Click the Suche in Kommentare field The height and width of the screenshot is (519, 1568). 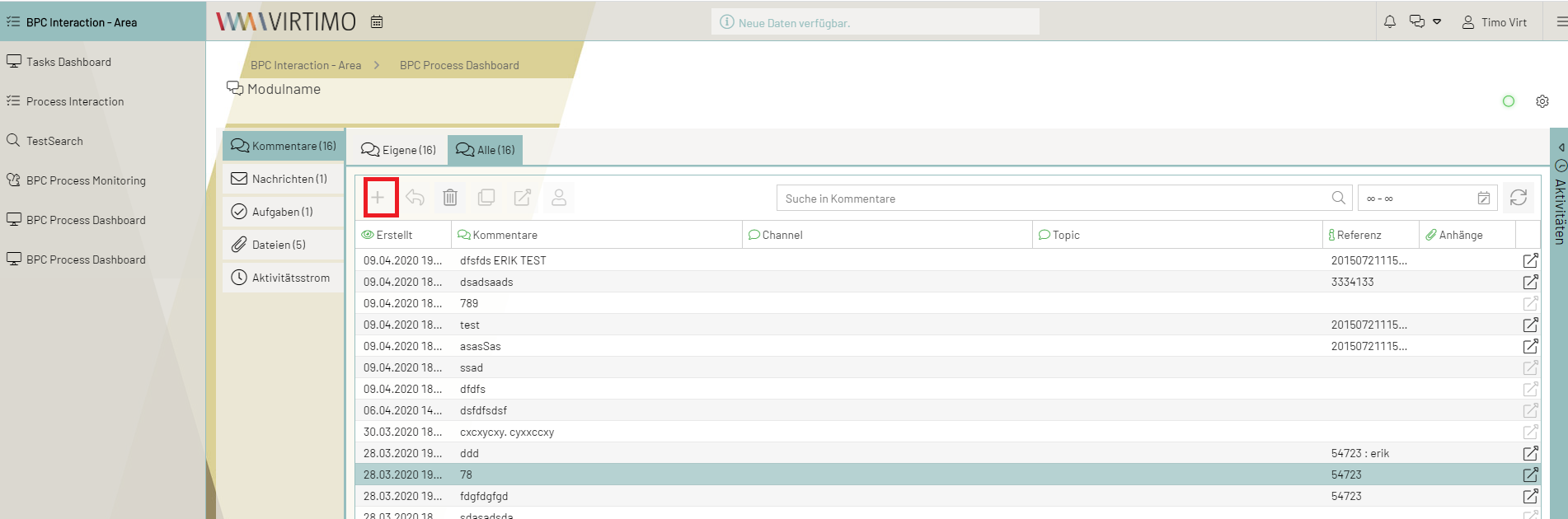(x=1051, y=199)
